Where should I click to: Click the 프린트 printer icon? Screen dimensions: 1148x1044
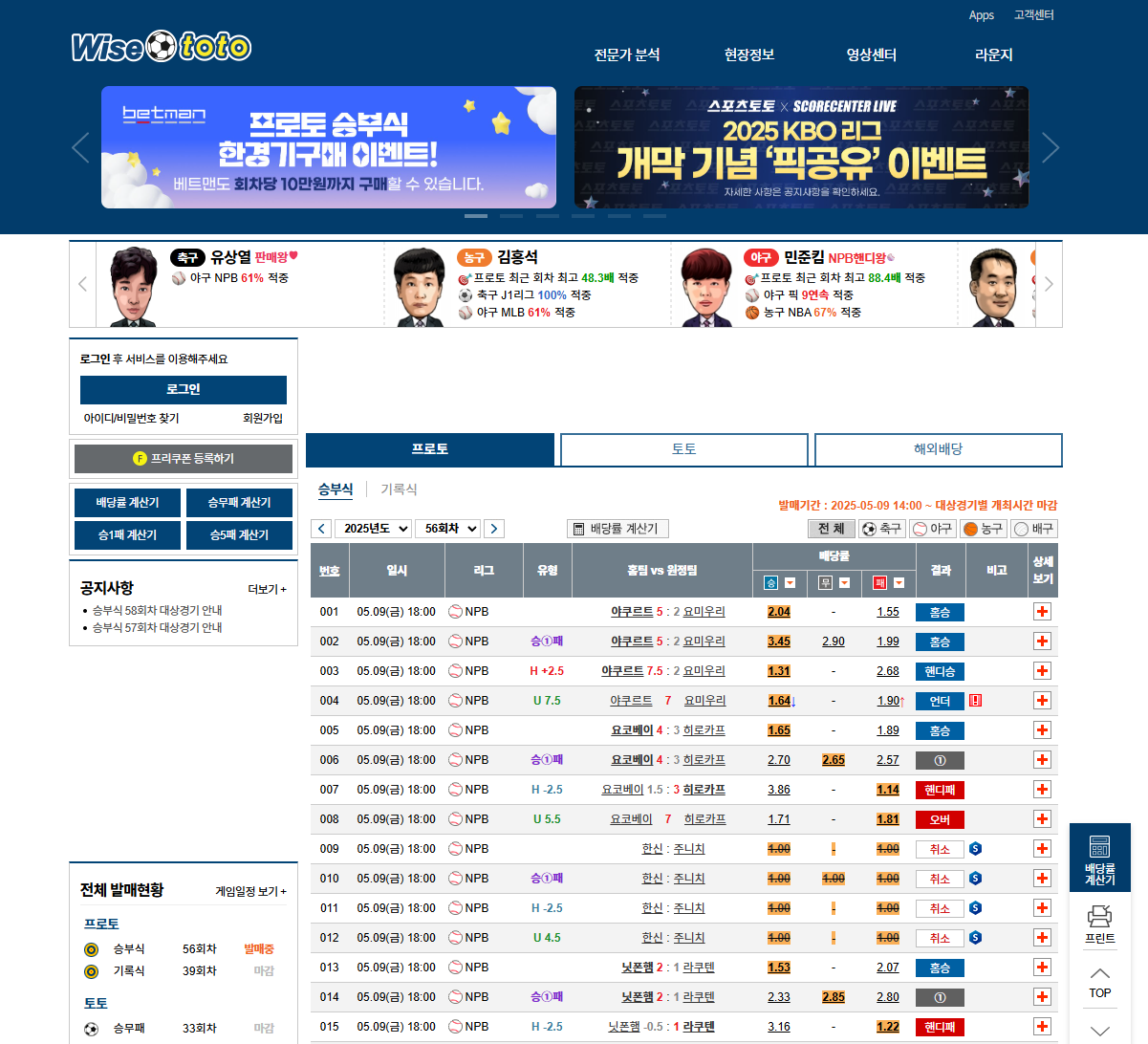pos(1100,924)
